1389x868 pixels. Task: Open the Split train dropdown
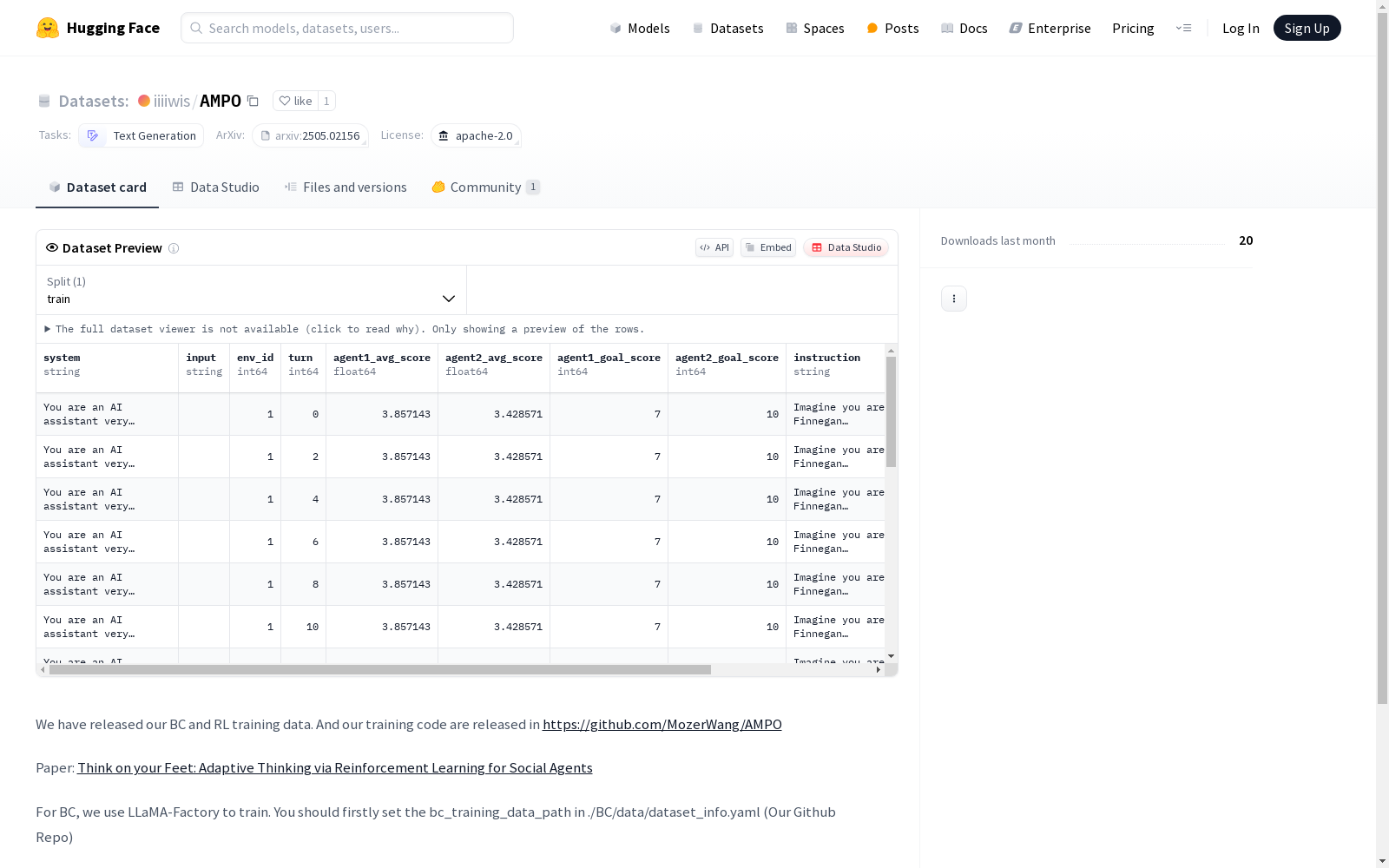[252, 290]
